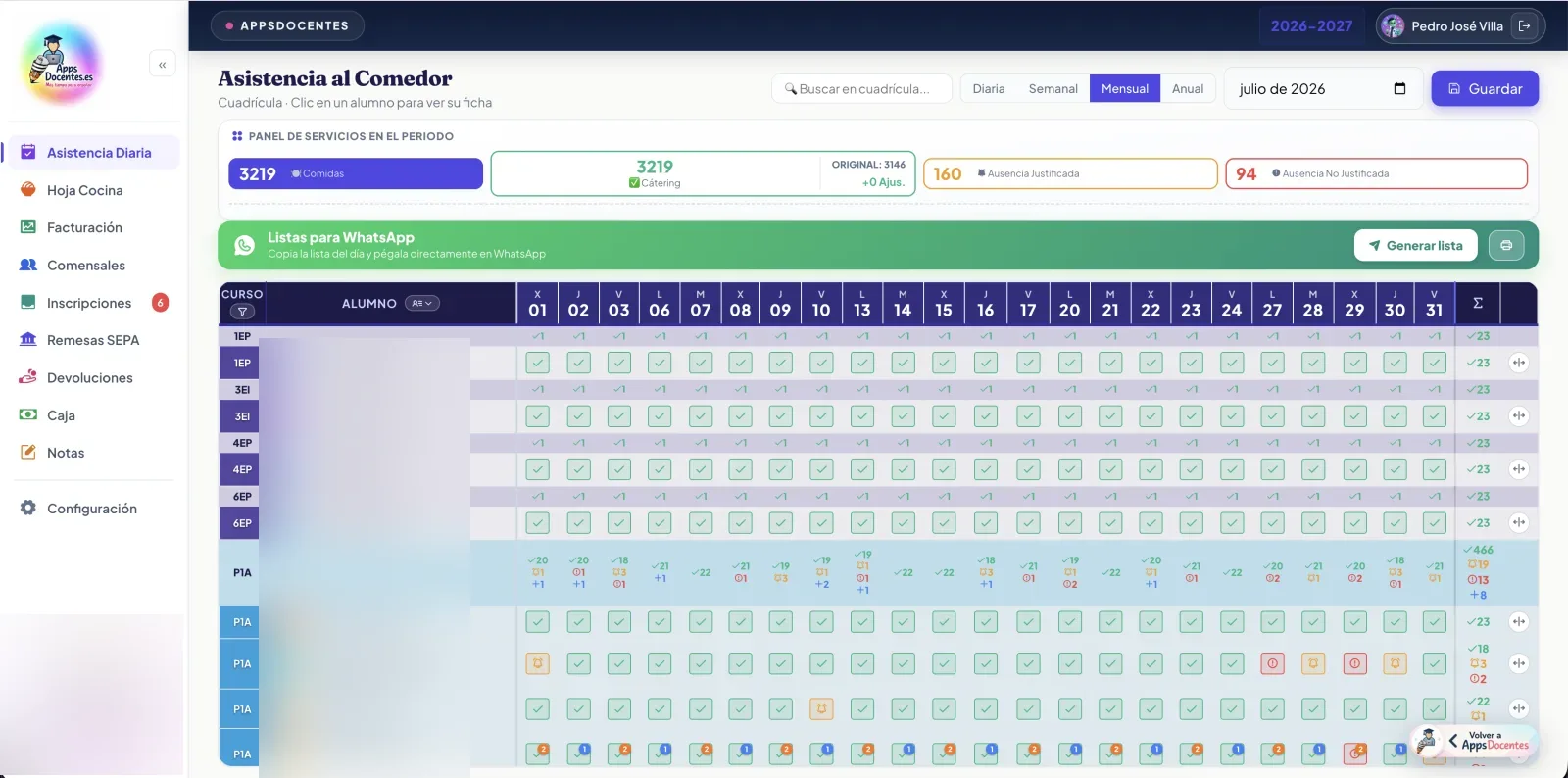Image resolution: width=1568 pixels, height=778 pixels.
Task: Click the Caja cash icon
Action: 28,414
